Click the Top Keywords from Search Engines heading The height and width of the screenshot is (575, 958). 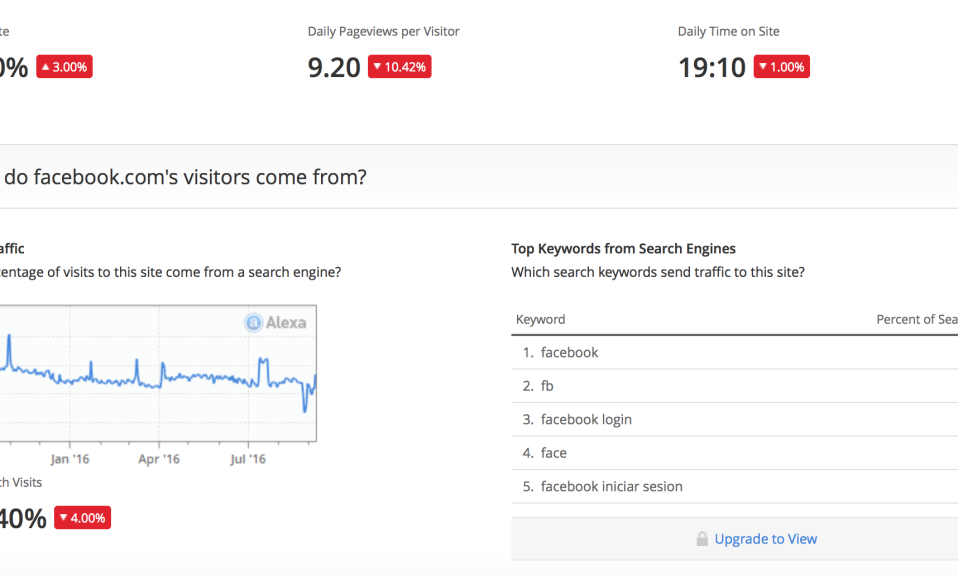[623, 249]
